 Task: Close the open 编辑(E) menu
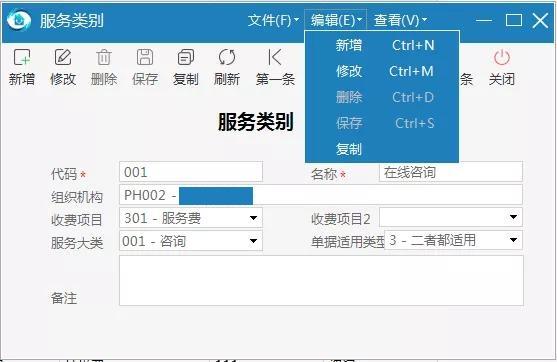click(336, 20)
